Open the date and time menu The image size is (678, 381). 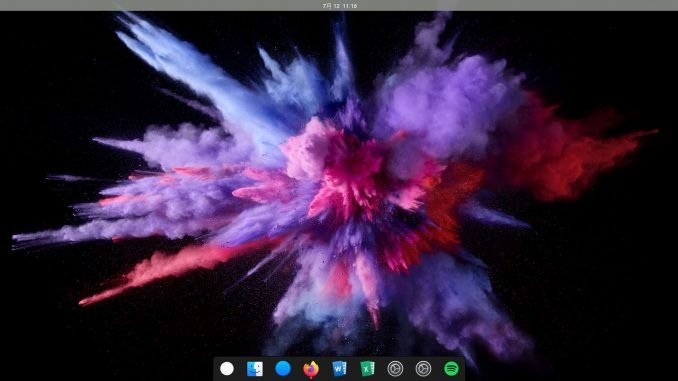point(340,6)
